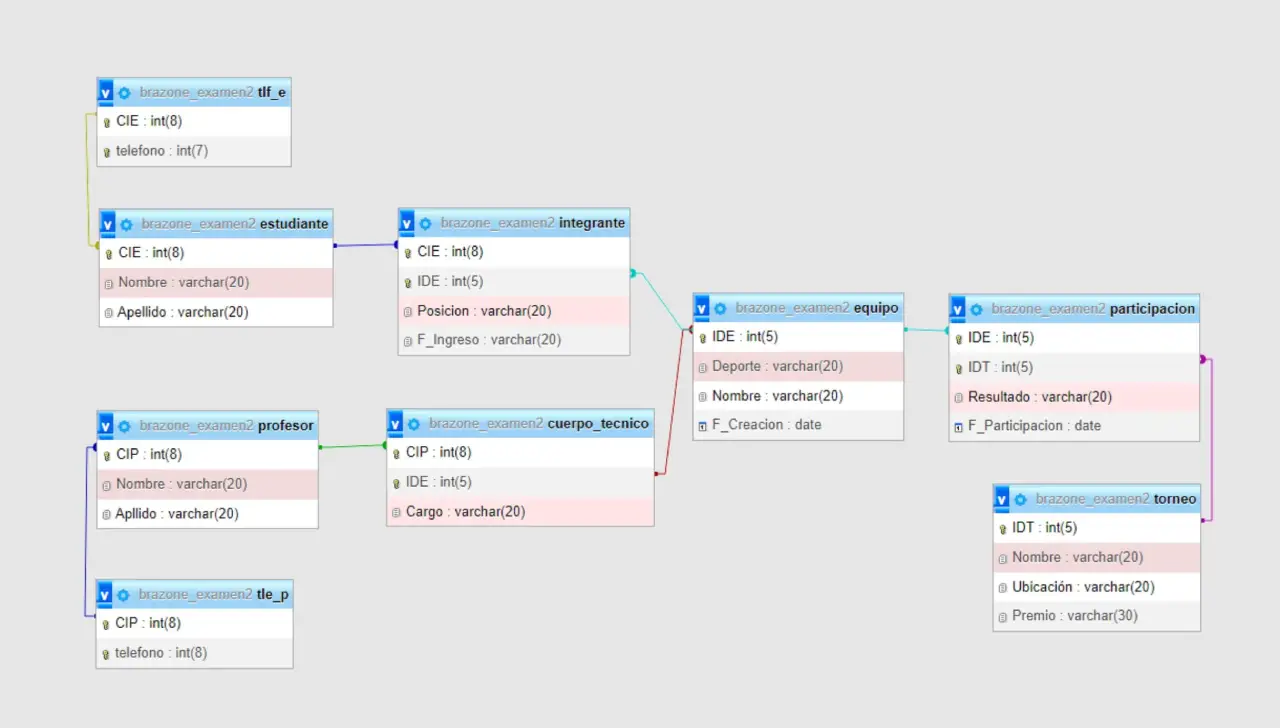The image size is (1280, 728).
Task: Click the key icon beside CIP in cuerpo_tecnico
Action: (x=396, y=454)
